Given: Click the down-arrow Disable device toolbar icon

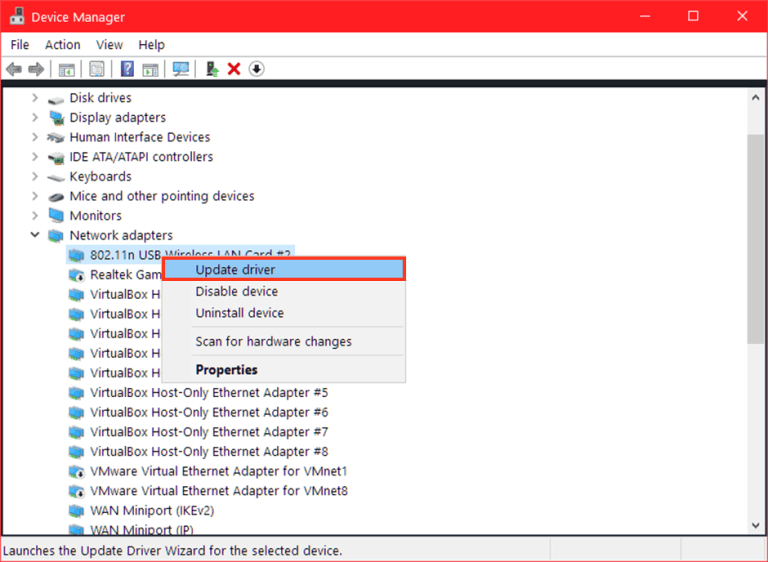Looking at the screenshot, I should [x=256, y=69].
